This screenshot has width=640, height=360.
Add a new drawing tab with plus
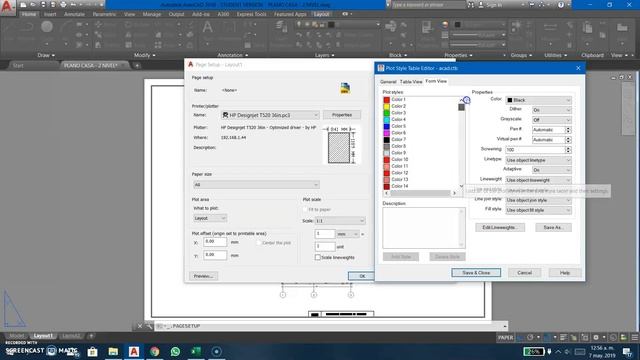(x=137, y=65)
